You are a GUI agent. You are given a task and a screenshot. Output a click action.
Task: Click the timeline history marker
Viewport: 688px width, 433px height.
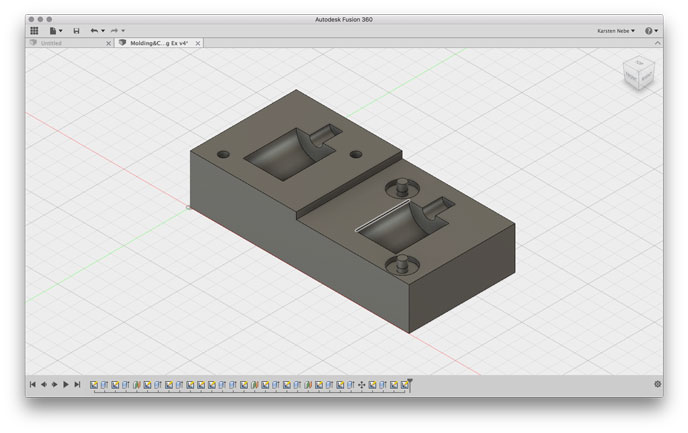[x=410, y=385]
